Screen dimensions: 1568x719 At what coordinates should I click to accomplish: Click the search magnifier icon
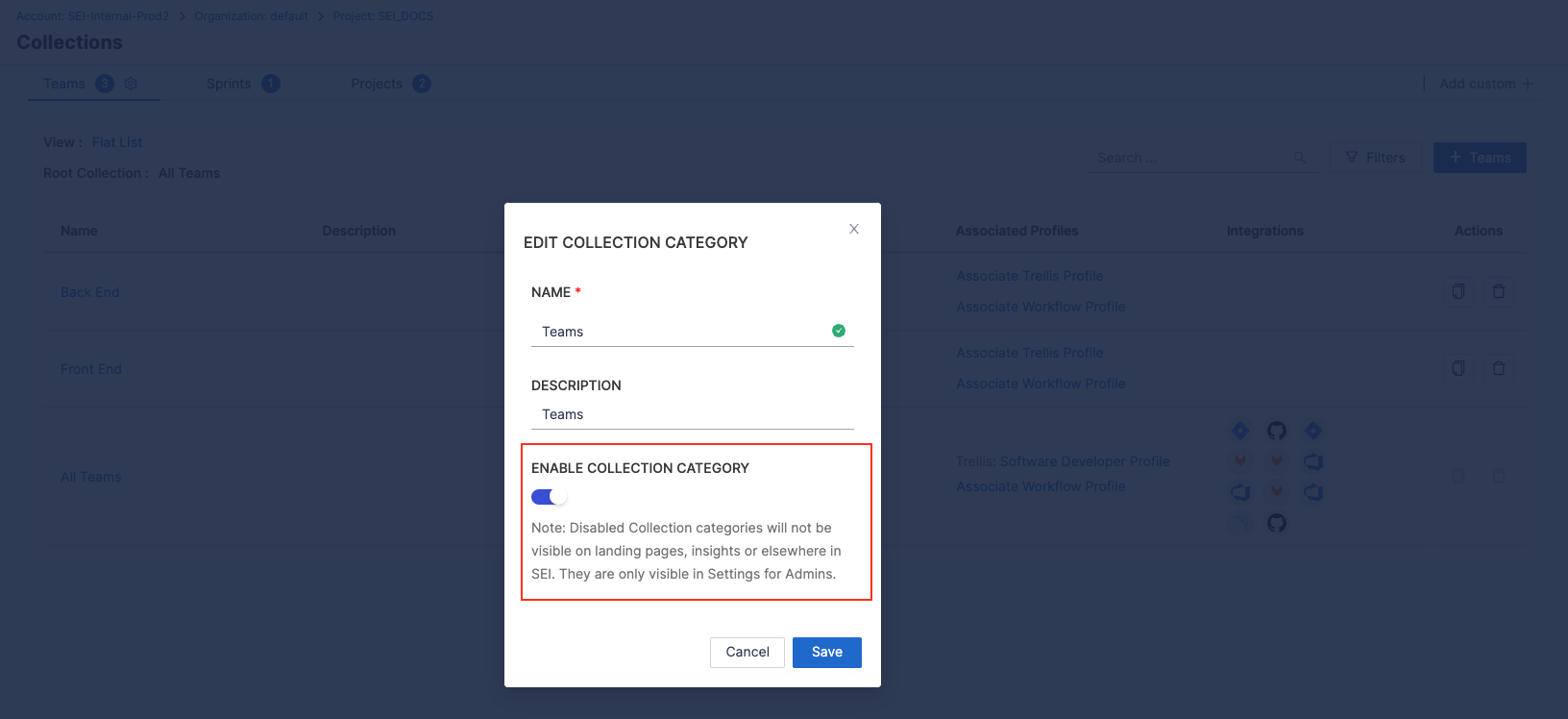1300,158
